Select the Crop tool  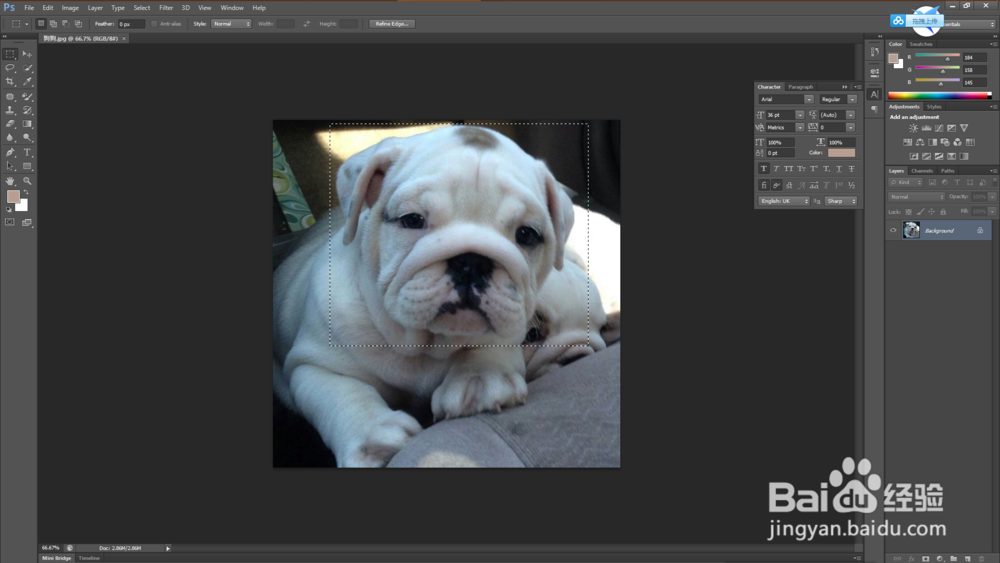coord(10,82)
